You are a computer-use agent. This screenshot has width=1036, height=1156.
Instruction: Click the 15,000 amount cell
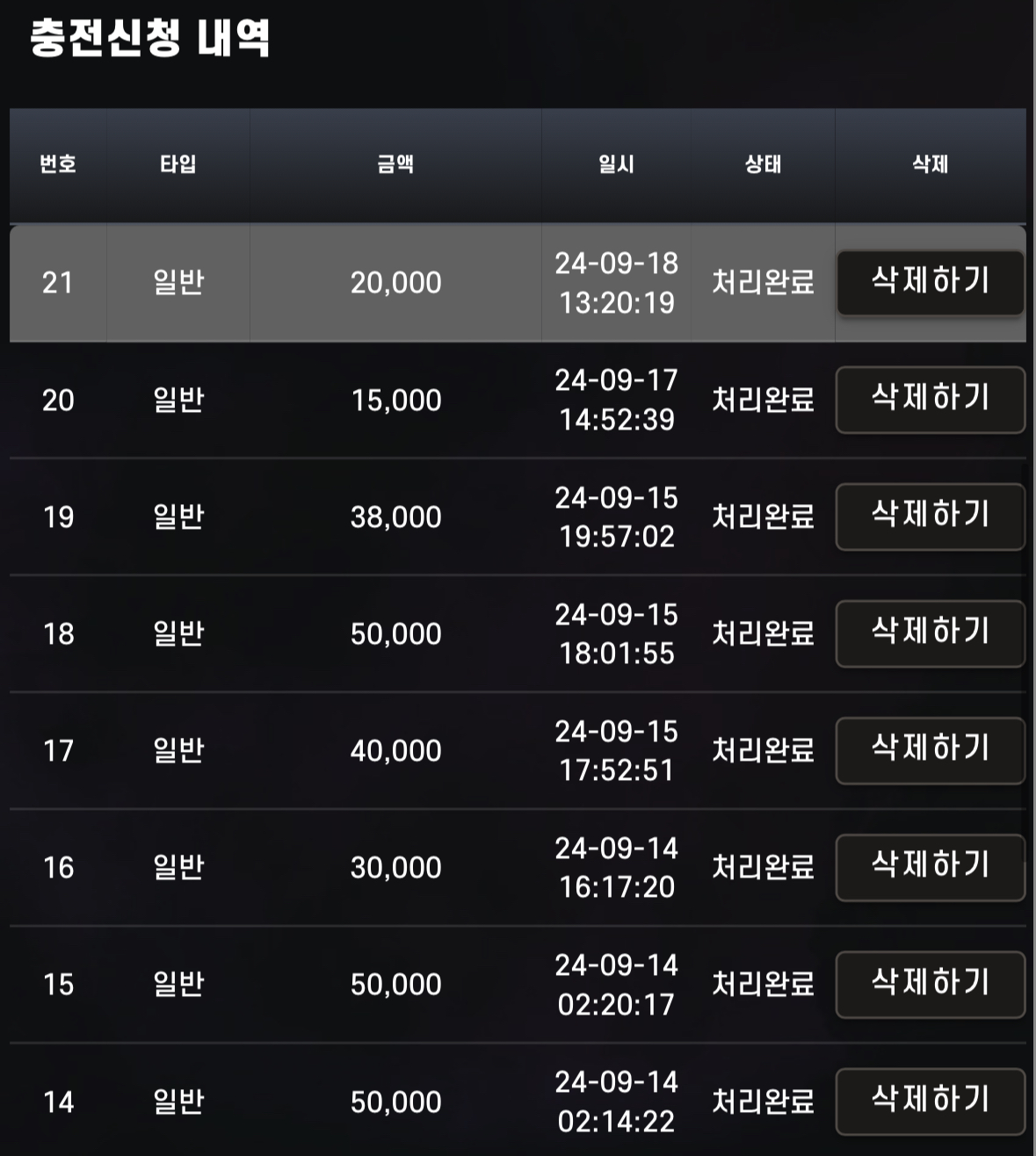tap(395, 401)
